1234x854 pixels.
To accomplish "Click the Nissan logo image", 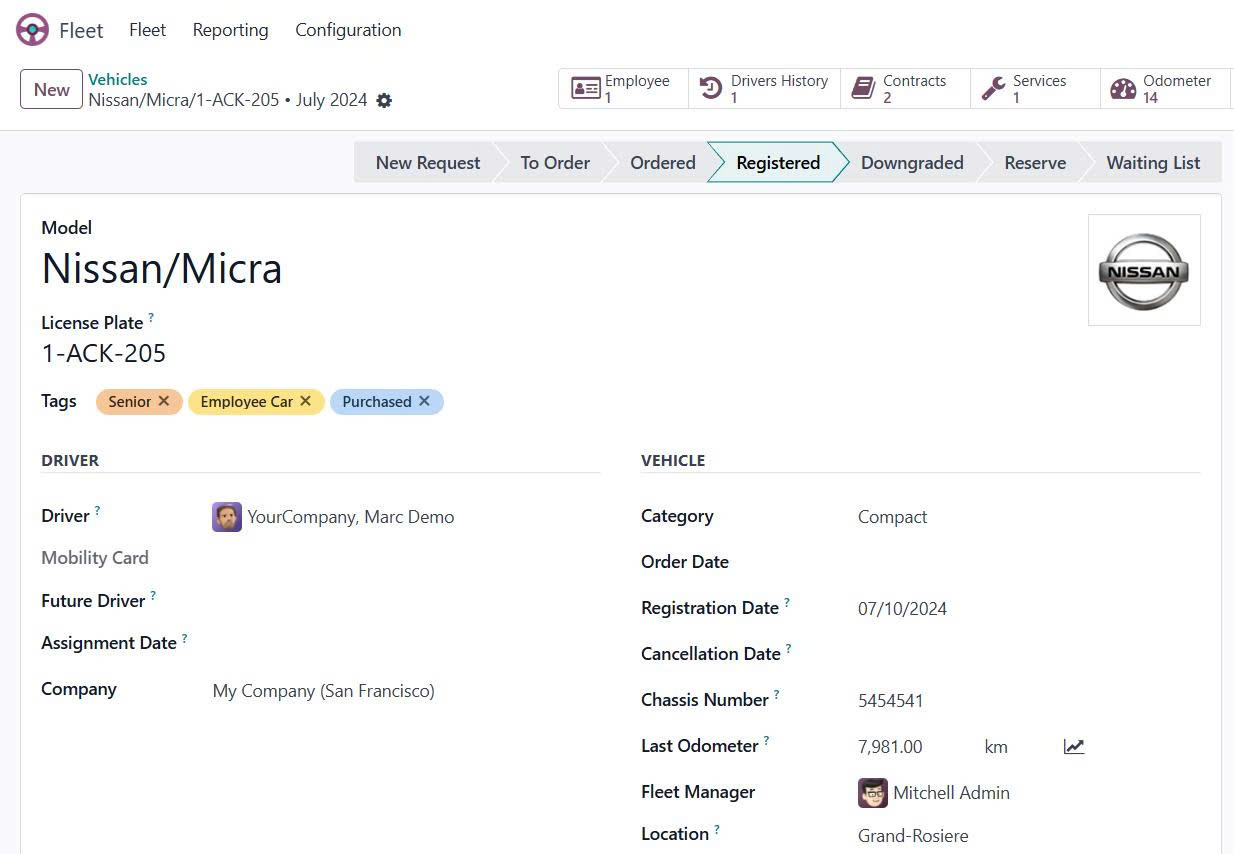I will click(1144, 270).
